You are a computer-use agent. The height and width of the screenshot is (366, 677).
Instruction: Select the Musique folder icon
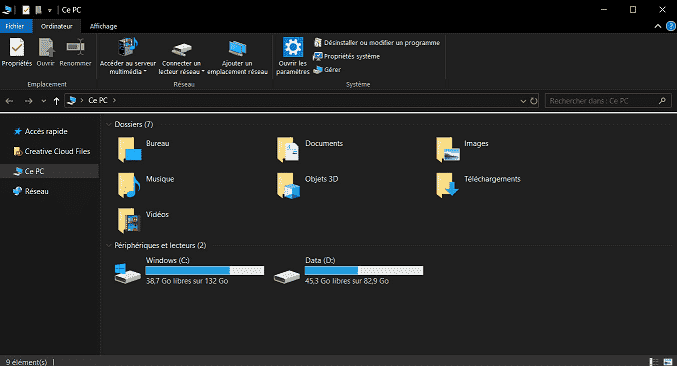click(x=129, y=185)
